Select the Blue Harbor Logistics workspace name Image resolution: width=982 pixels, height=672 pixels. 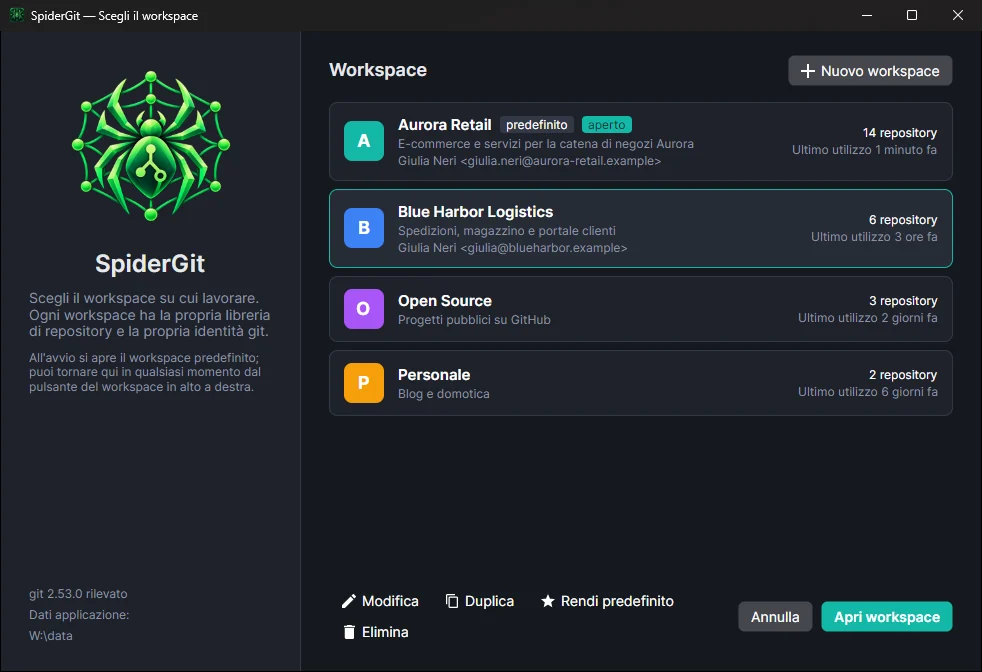tap(475, 212)
